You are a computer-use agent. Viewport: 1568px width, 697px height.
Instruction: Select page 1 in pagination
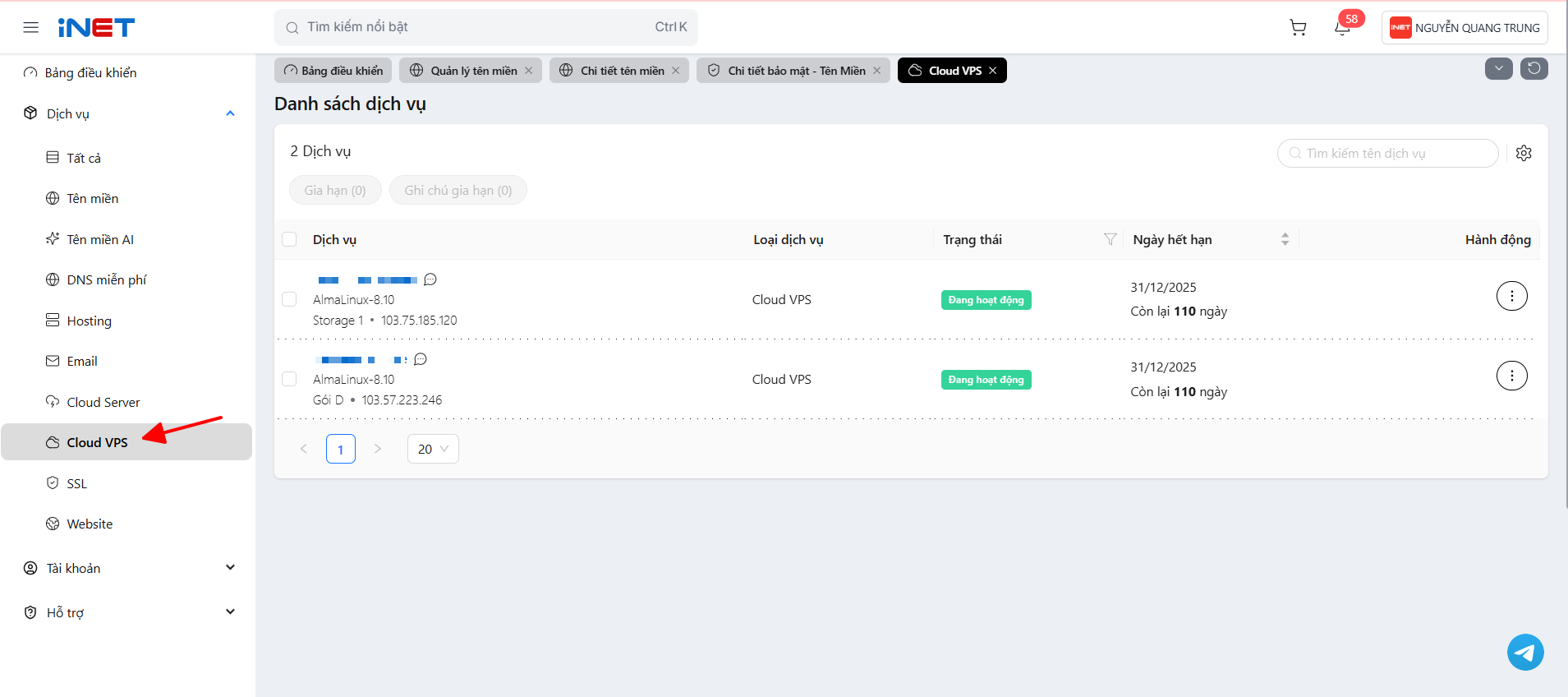point(341,449)
